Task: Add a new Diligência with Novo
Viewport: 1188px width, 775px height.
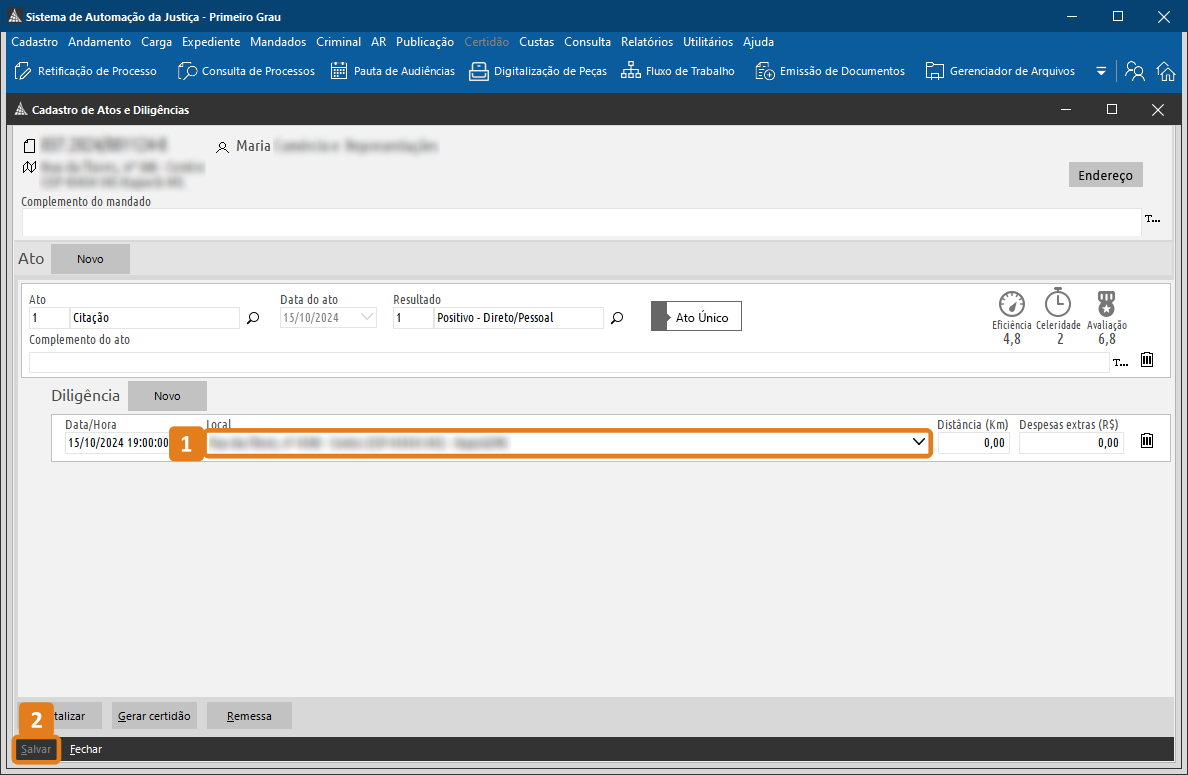Action: (x=167, y=396)
